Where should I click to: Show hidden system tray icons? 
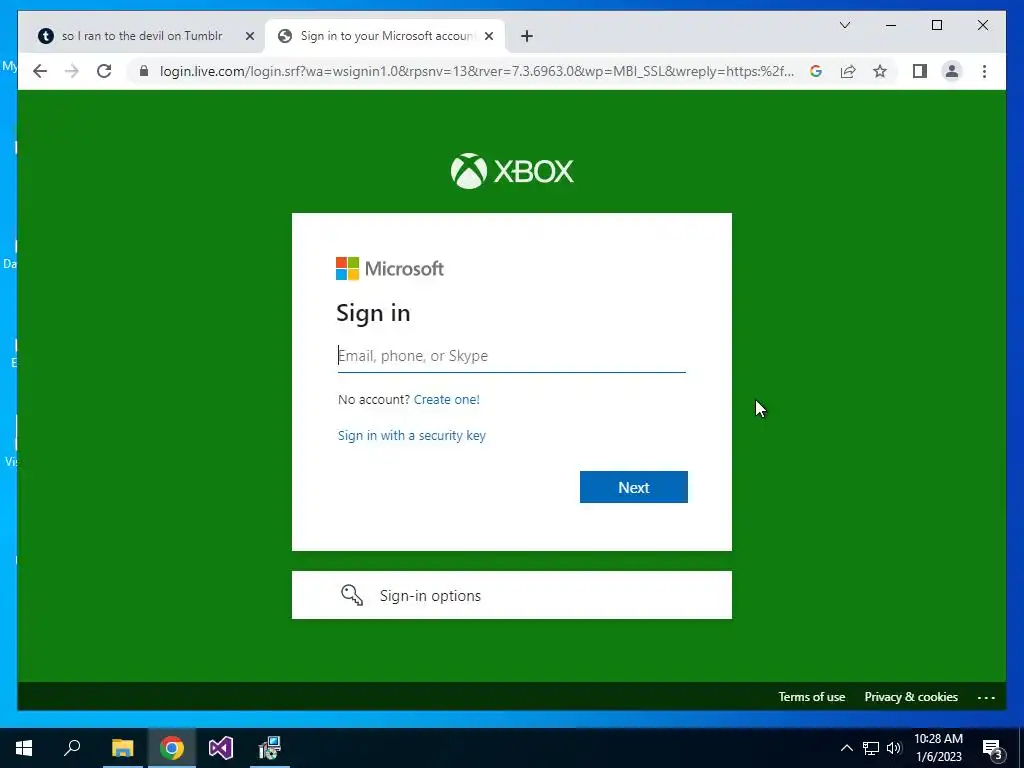[846, 748]
